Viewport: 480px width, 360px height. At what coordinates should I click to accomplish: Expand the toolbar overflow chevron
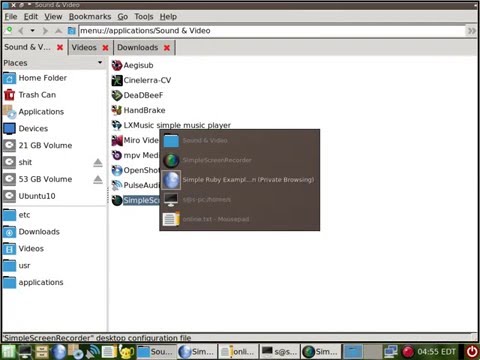point(471,31)
